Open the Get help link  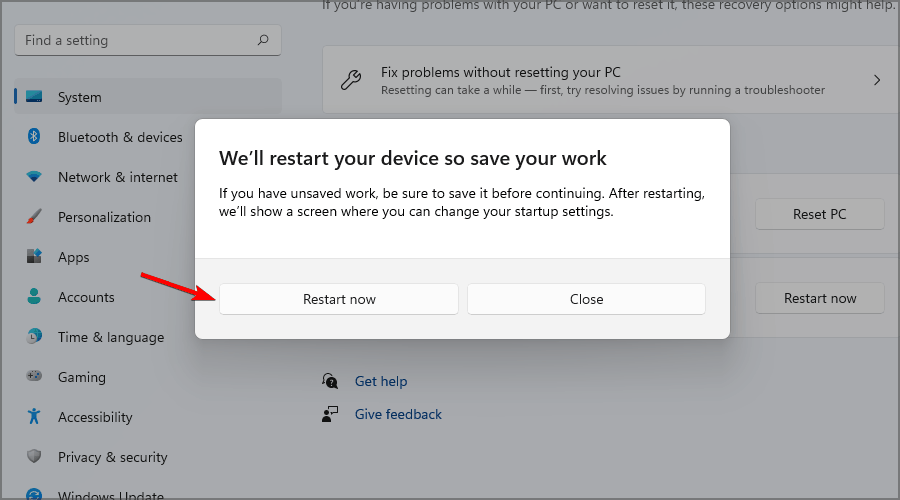coord(381,381)
